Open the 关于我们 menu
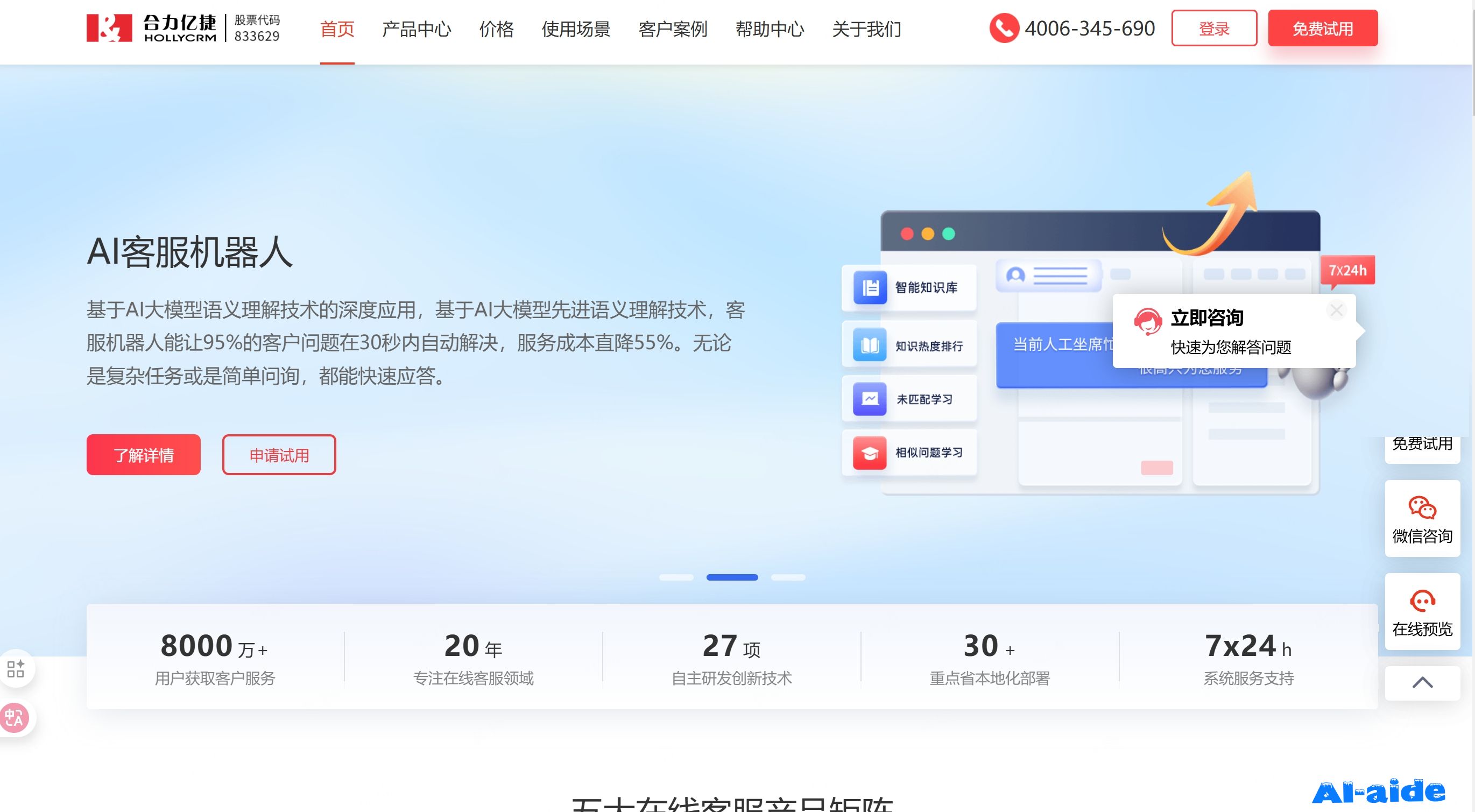The image size is (1475, 812). pyautogui.click(x=866, y=29)
